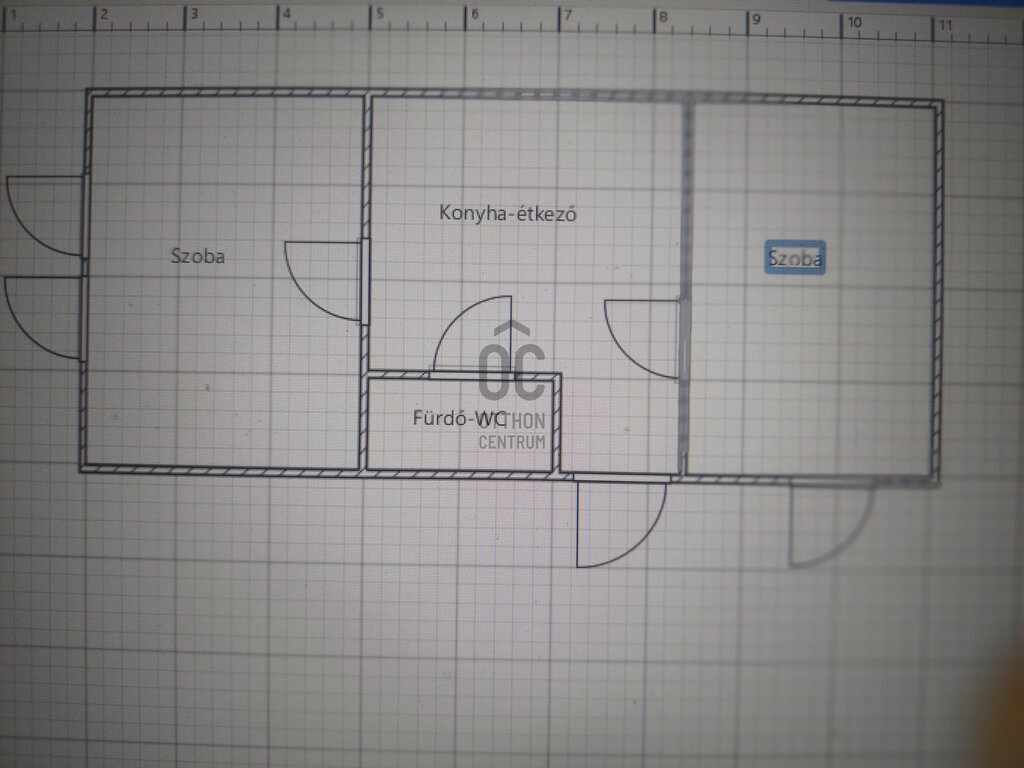
Task: Select the bathroom top wall segment
Action: coord(464,376)
